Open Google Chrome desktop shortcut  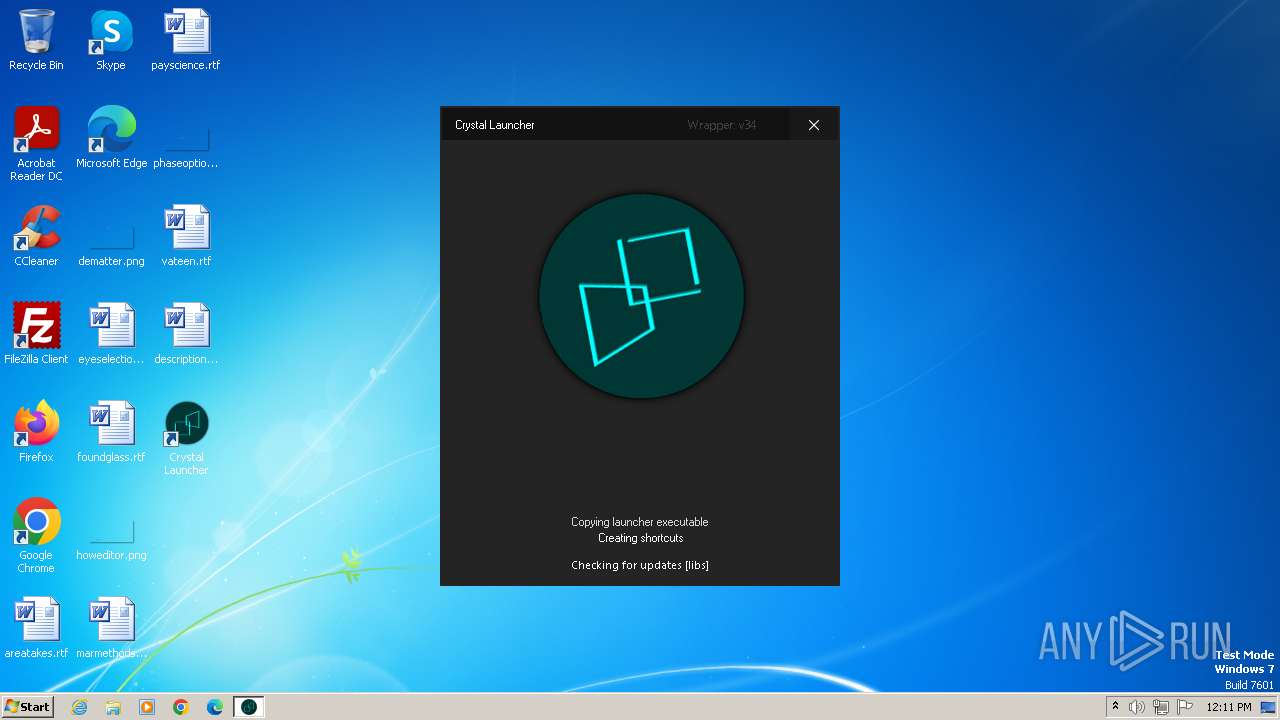[36, 536]
